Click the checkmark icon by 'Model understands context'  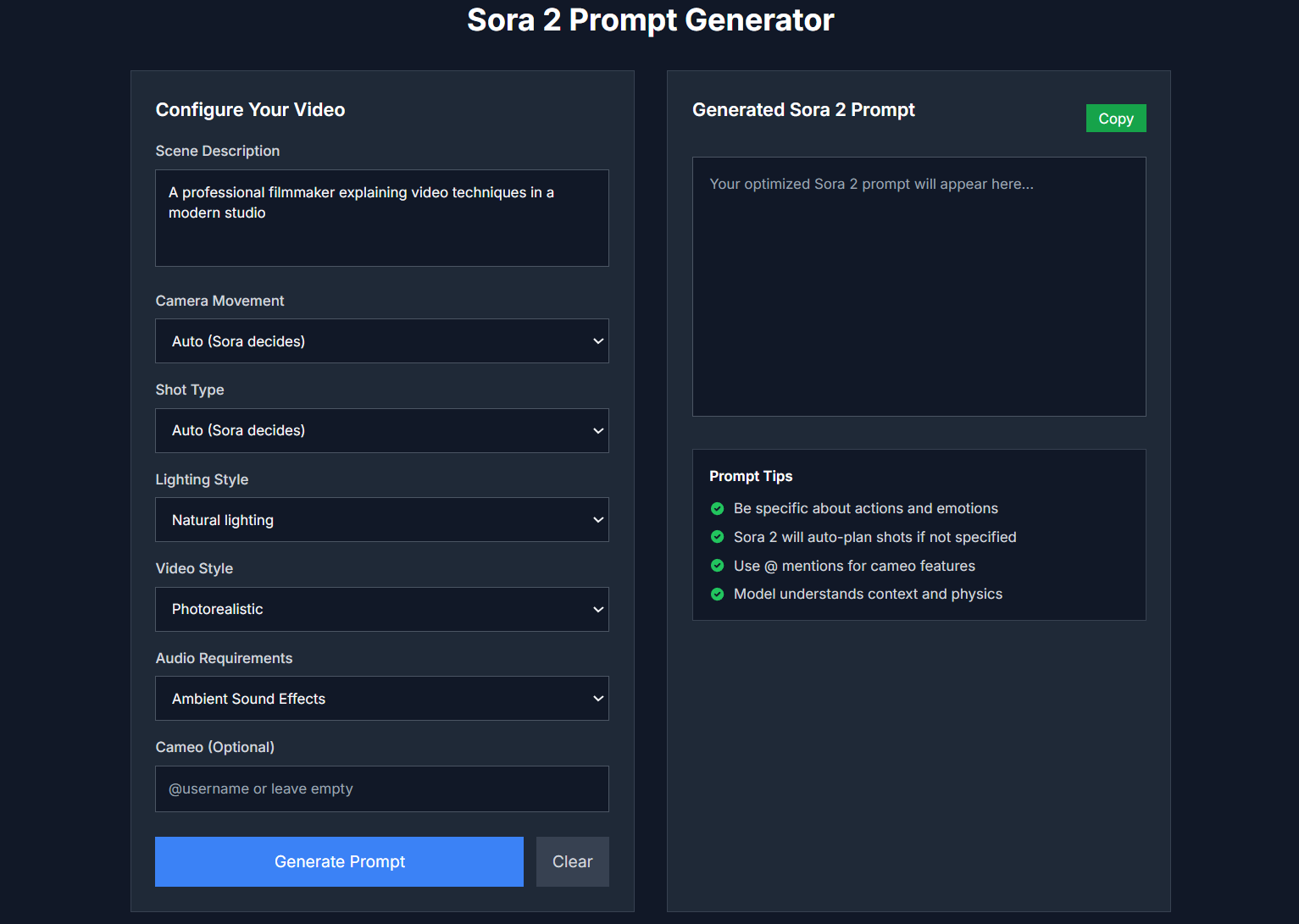coord(718,595)
